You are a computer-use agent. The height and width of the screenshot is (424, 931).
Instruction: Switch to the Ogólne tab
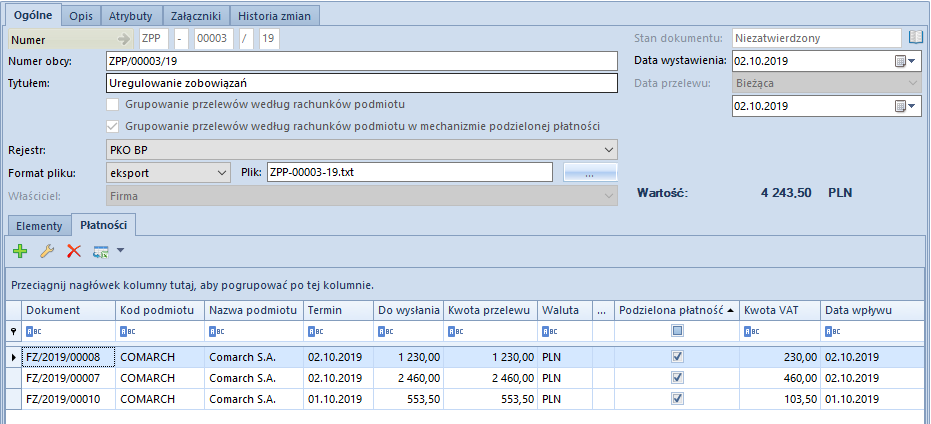pyautogui.click(x=33, y=15)
